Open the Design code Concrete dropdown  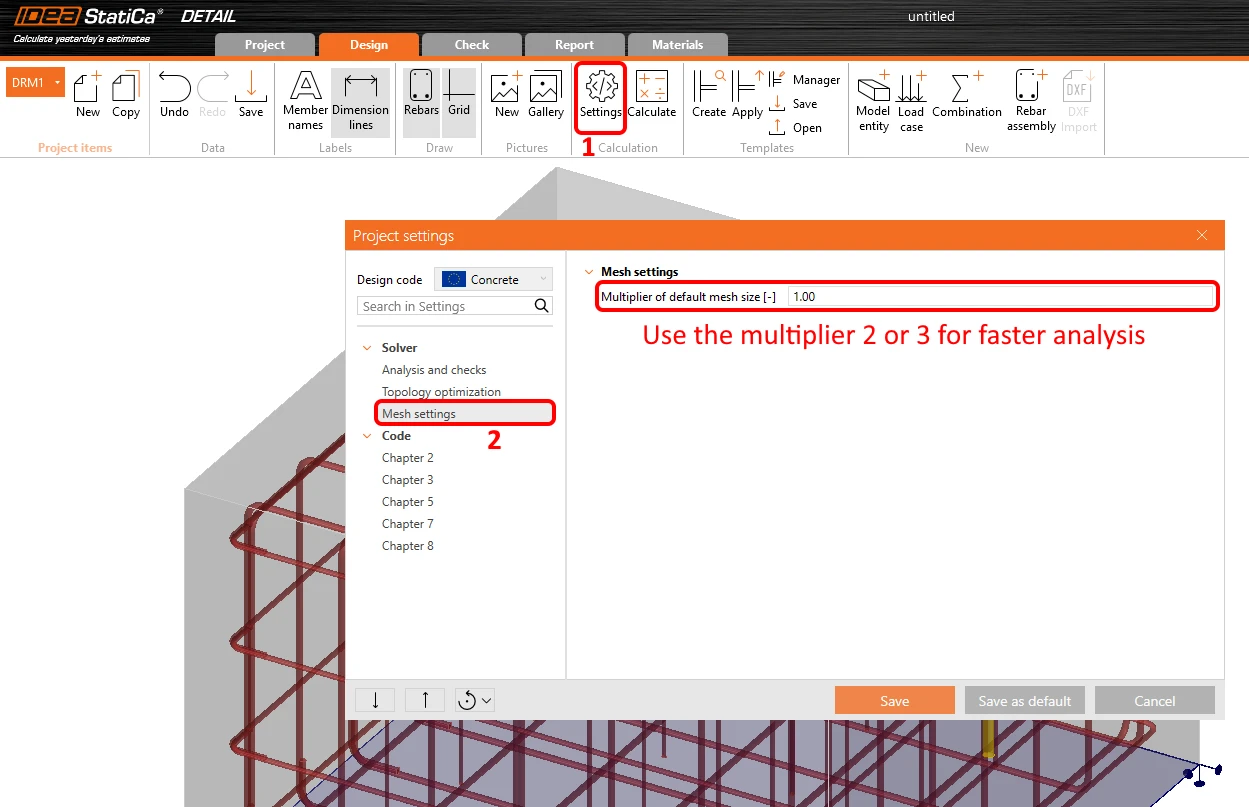(x=493, y=280)
